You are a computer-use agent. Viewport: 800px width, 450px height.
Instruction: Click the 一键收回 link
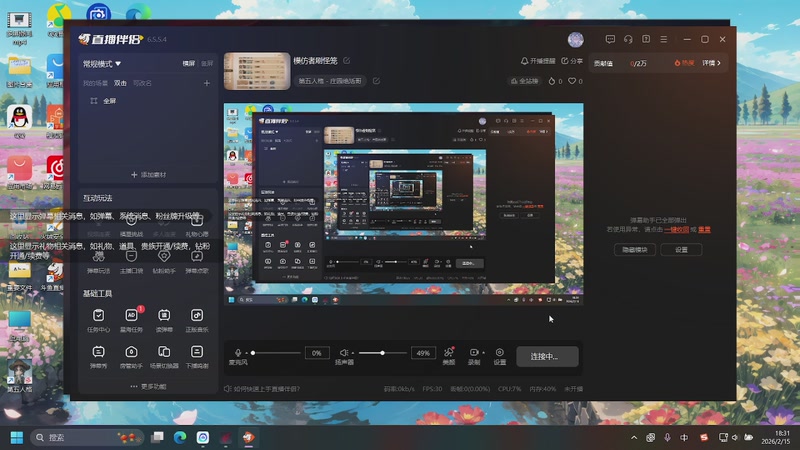tap(677, 230)
